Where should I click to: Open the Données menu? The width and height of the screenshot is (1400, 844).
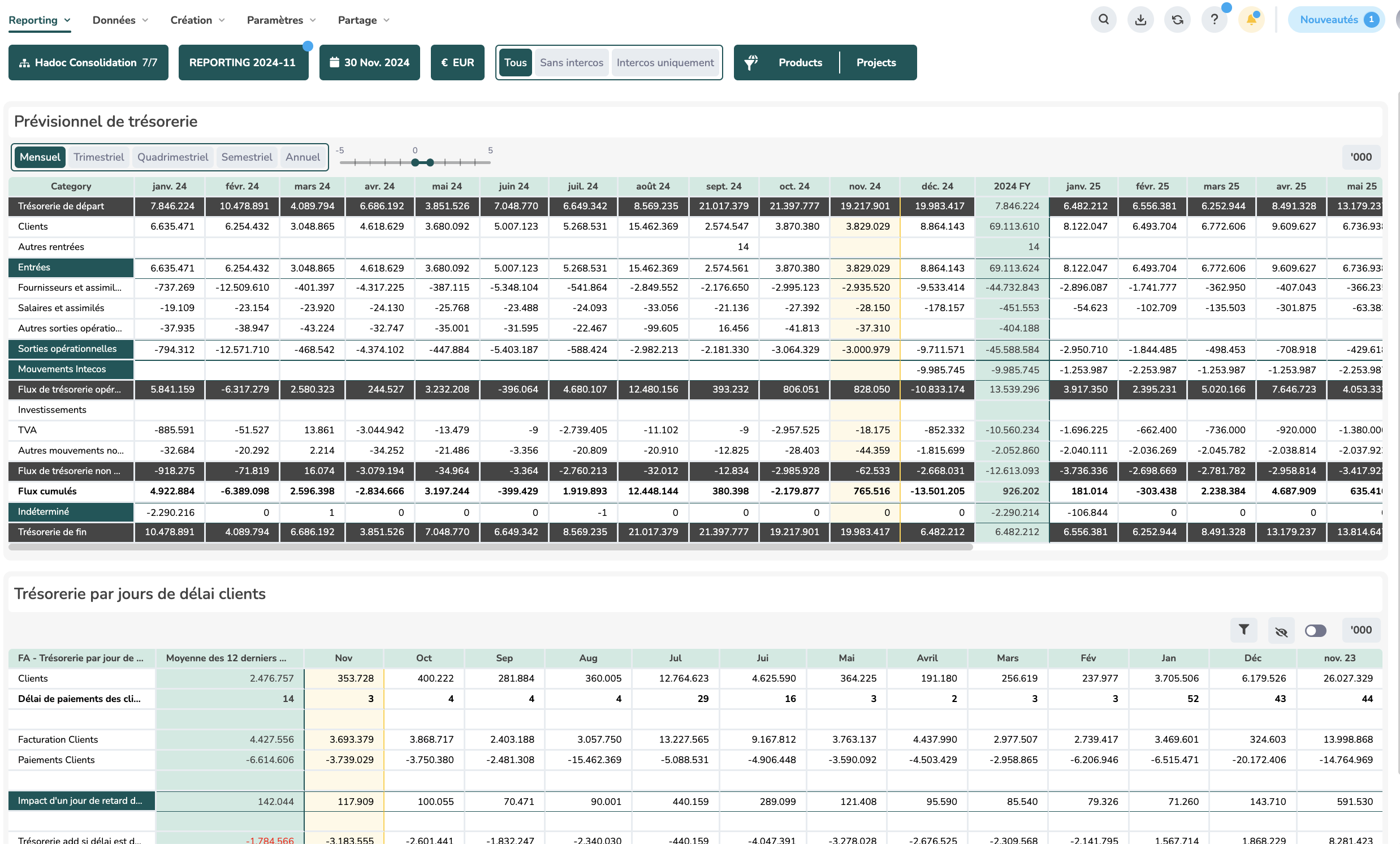[120, 20]
